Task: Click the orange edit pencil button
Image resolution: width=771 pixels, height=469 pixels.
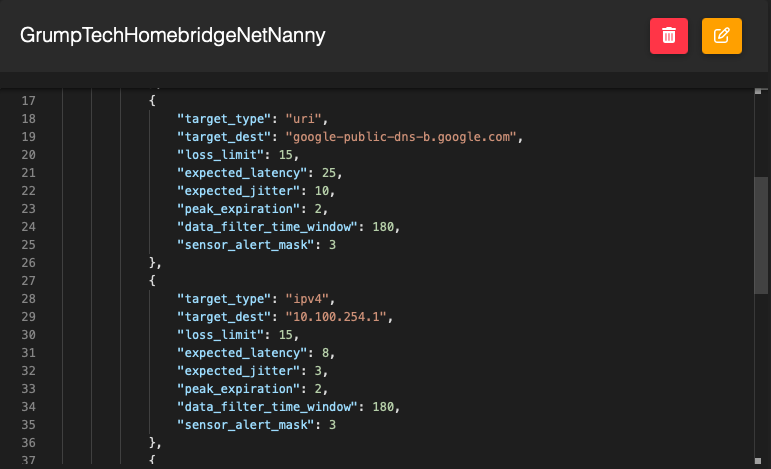Action: [722, 36]
